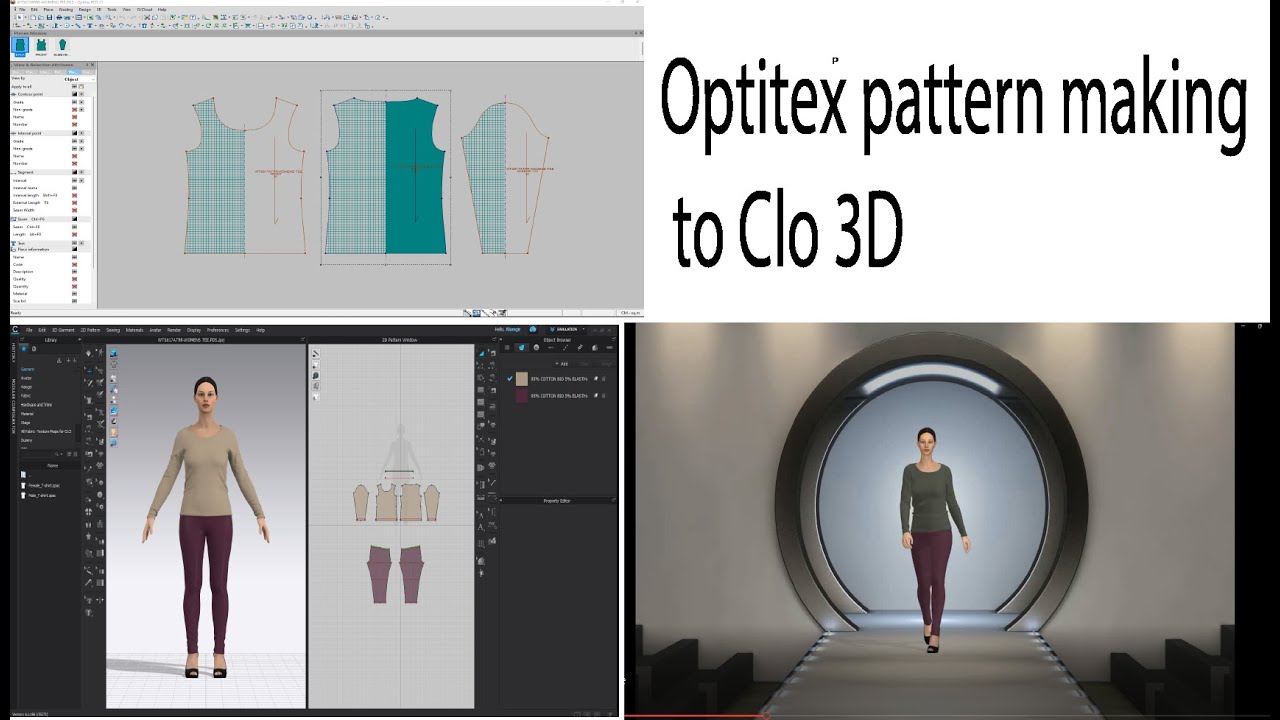
Task: Click the Modular Configurator side tab
Action: pos(13,406)
